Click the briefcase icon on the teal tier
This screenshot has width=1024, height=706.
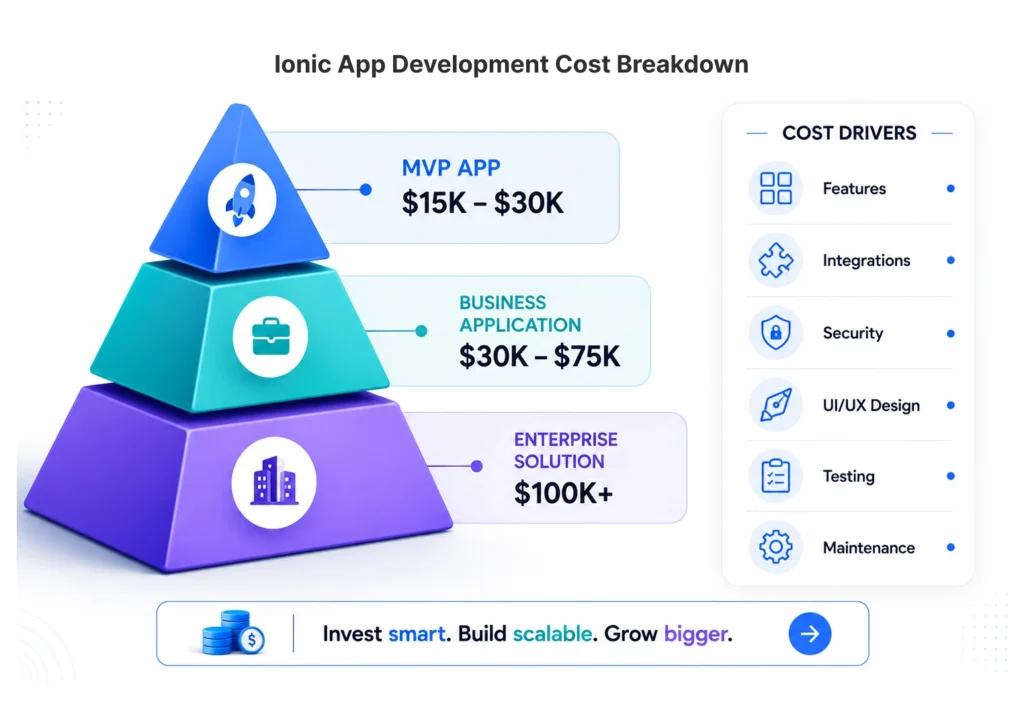click(x=270, y=336)
